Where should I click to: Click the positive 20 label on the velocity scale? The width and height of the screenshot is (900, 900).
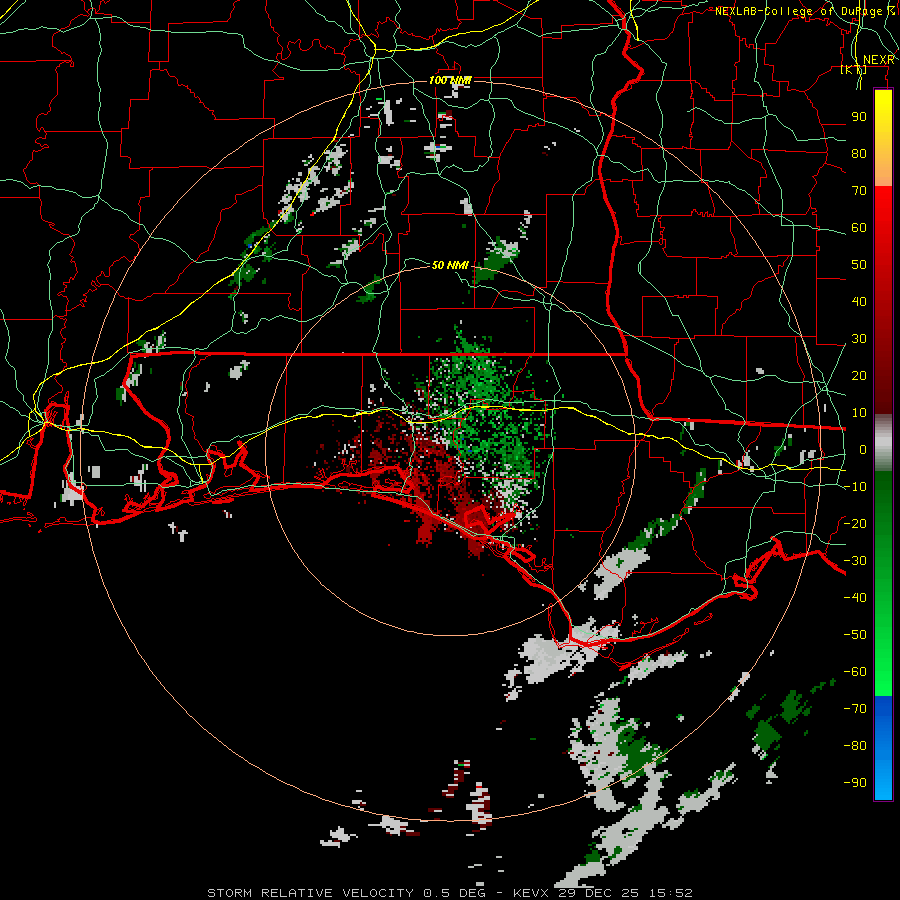(x=859, y=376)
